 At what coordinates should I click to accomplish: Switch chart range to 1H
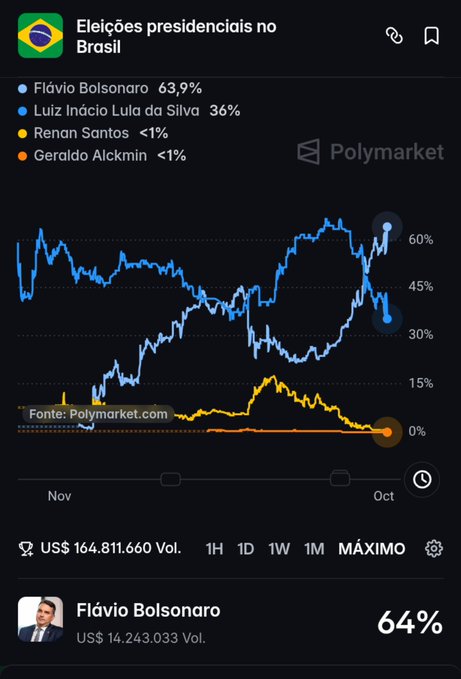214,549
